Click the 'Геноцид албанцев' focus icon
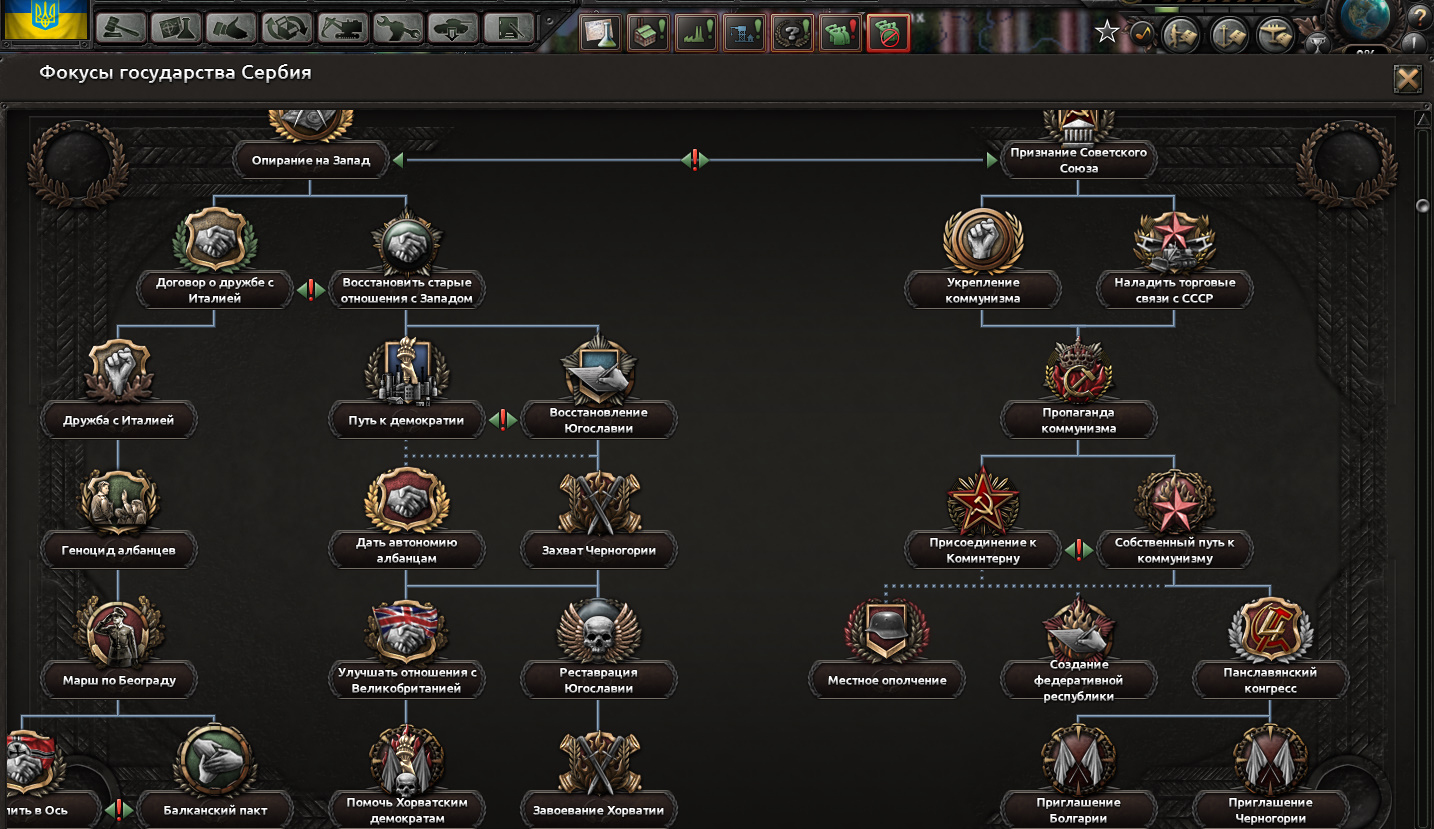Viewport: 1434px width, 829px height. pos(119,501)
